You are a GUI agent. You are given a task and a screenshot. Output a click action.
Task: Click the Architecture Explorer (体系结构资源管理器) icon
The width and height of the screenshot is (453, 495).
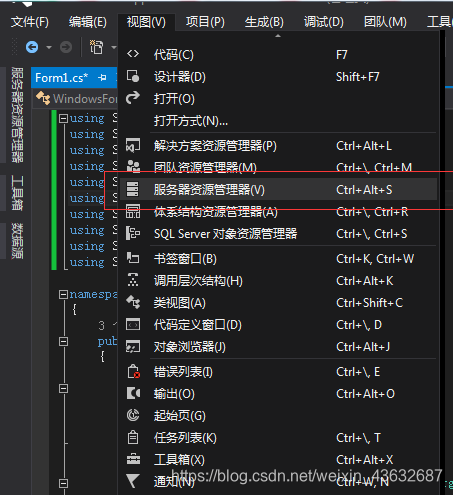(133, 211)
